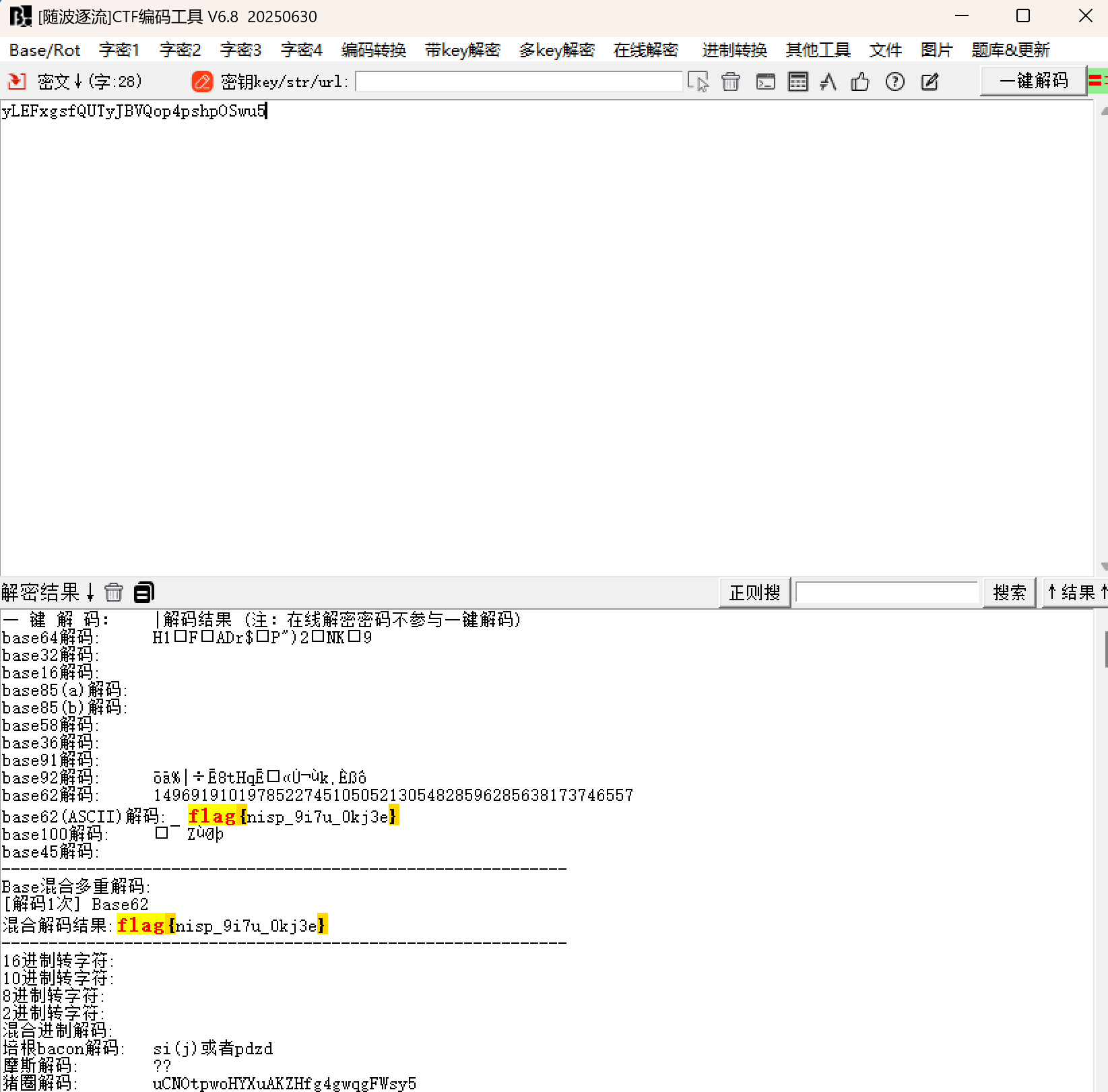Screen dimensions: 1108x1092
Task: Open the calculator icon in toolbar
Action: click(x=798, y=82)
